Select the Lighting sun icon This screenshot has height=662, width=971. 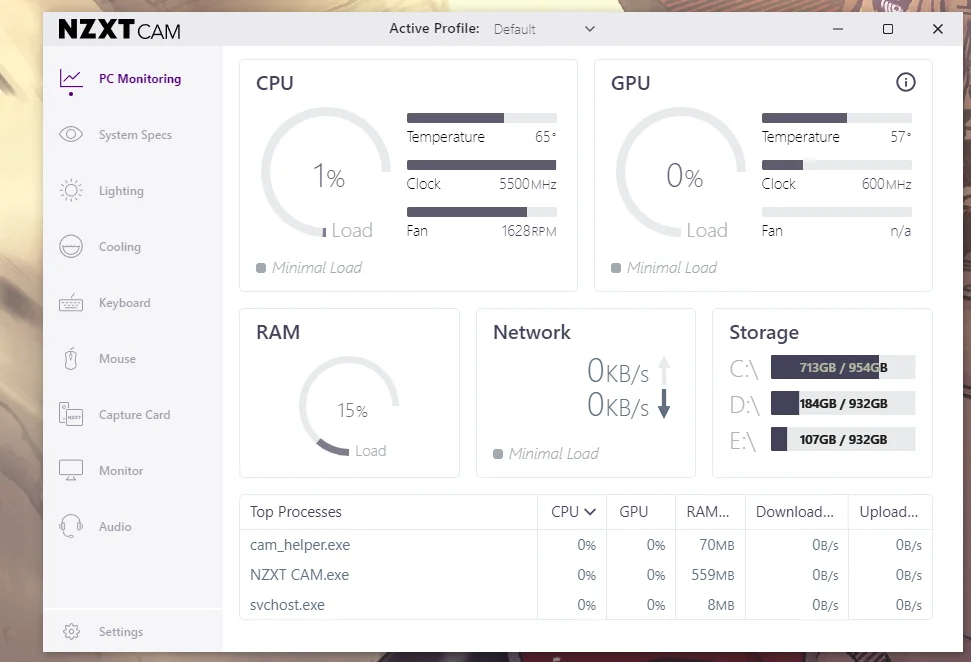(x=71, y=191)
